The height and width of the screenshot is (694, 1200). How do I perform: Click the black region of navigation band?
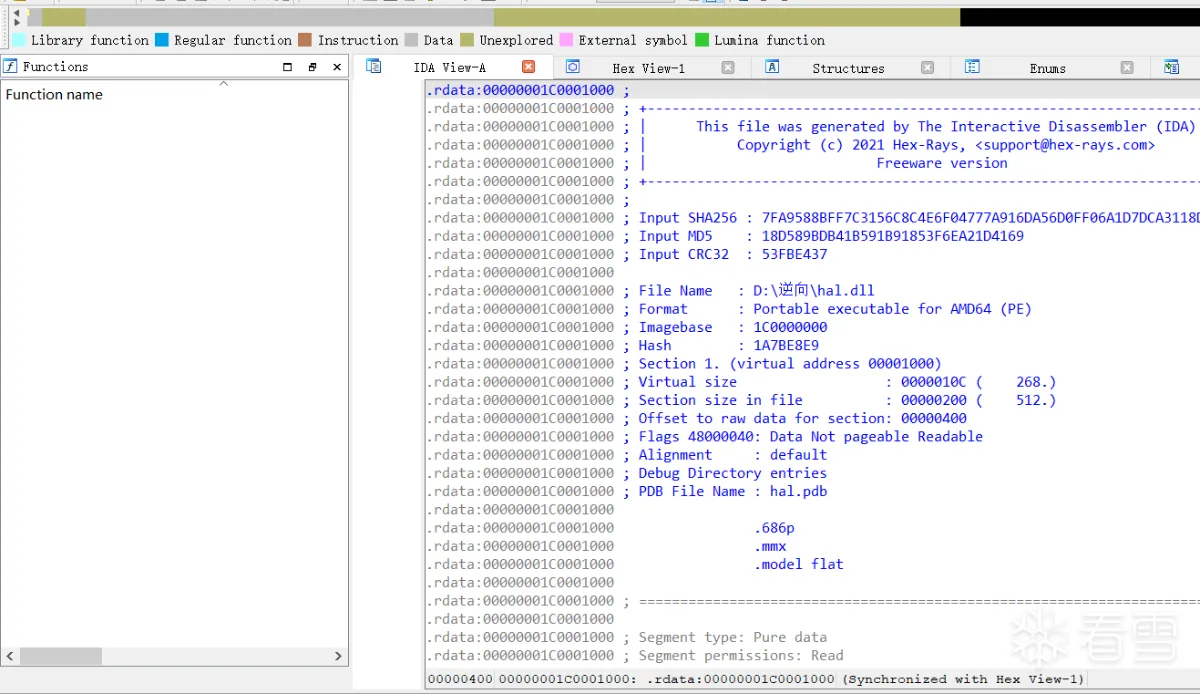1080,17
